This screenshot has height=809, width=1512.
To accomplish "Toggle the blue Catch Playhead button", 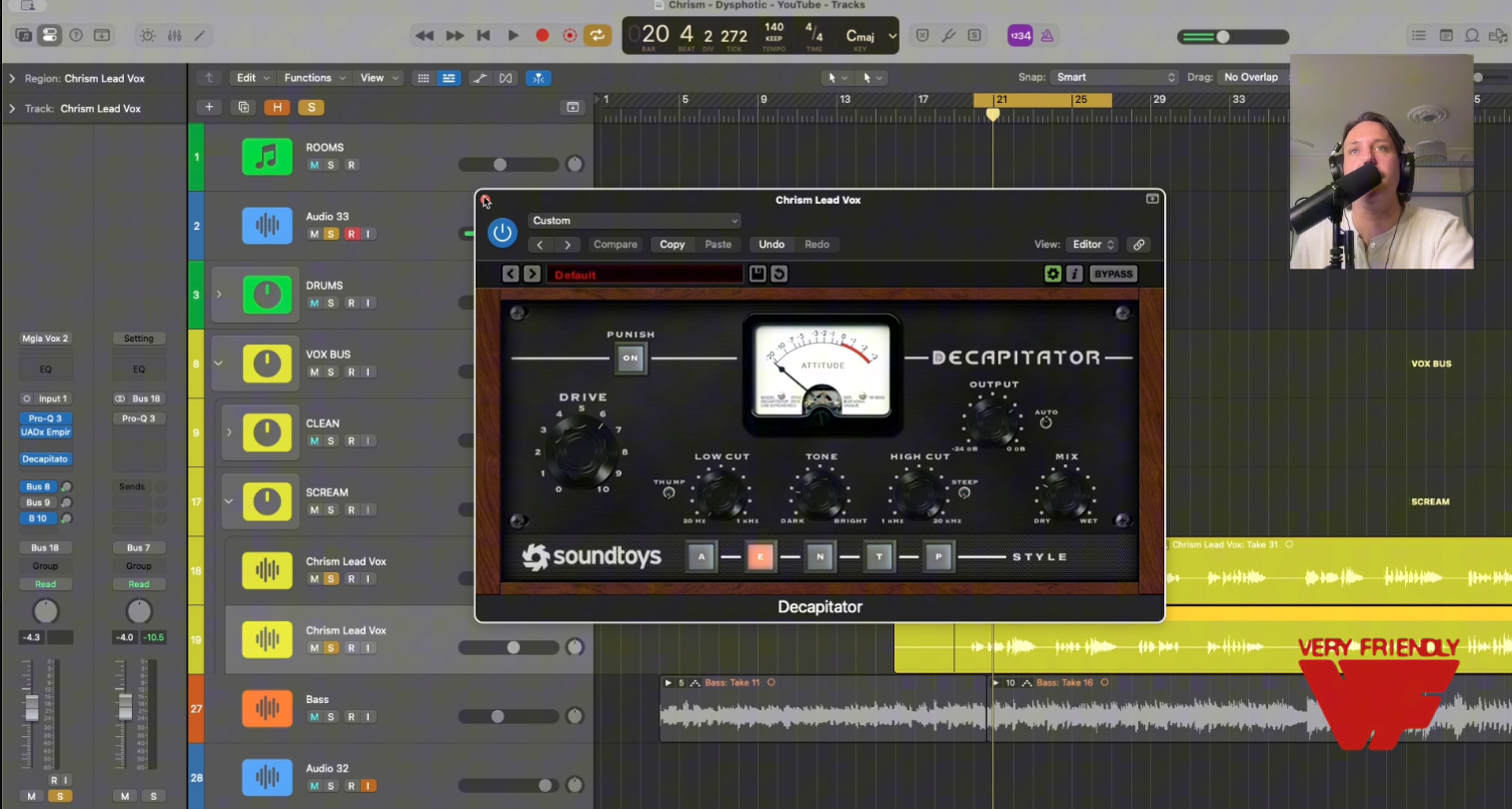I will (x=539, y=78).
